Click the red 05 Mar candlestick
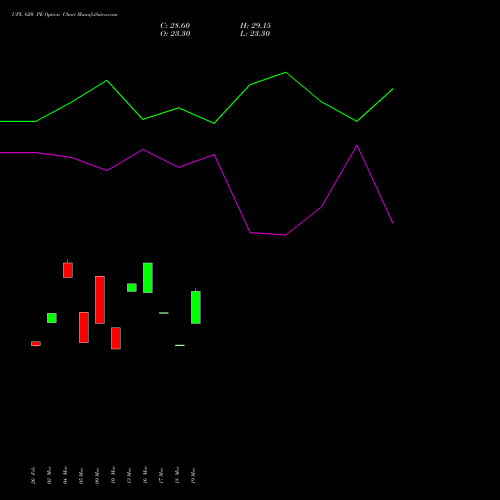 (84, 327)
